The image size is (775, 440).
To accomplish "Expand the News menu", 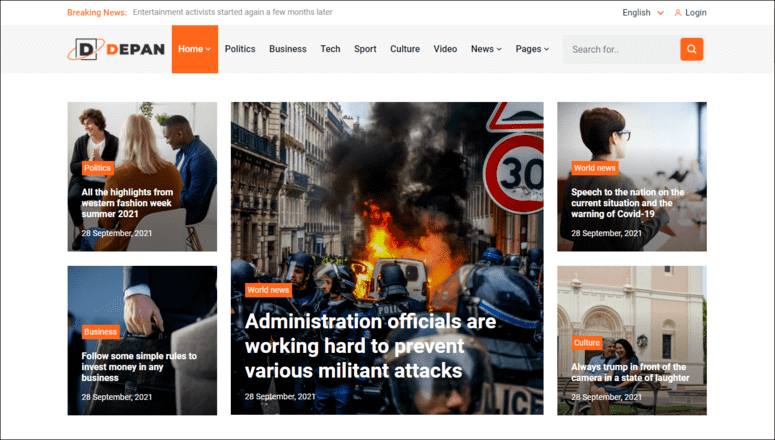I will tap(486, 49).
